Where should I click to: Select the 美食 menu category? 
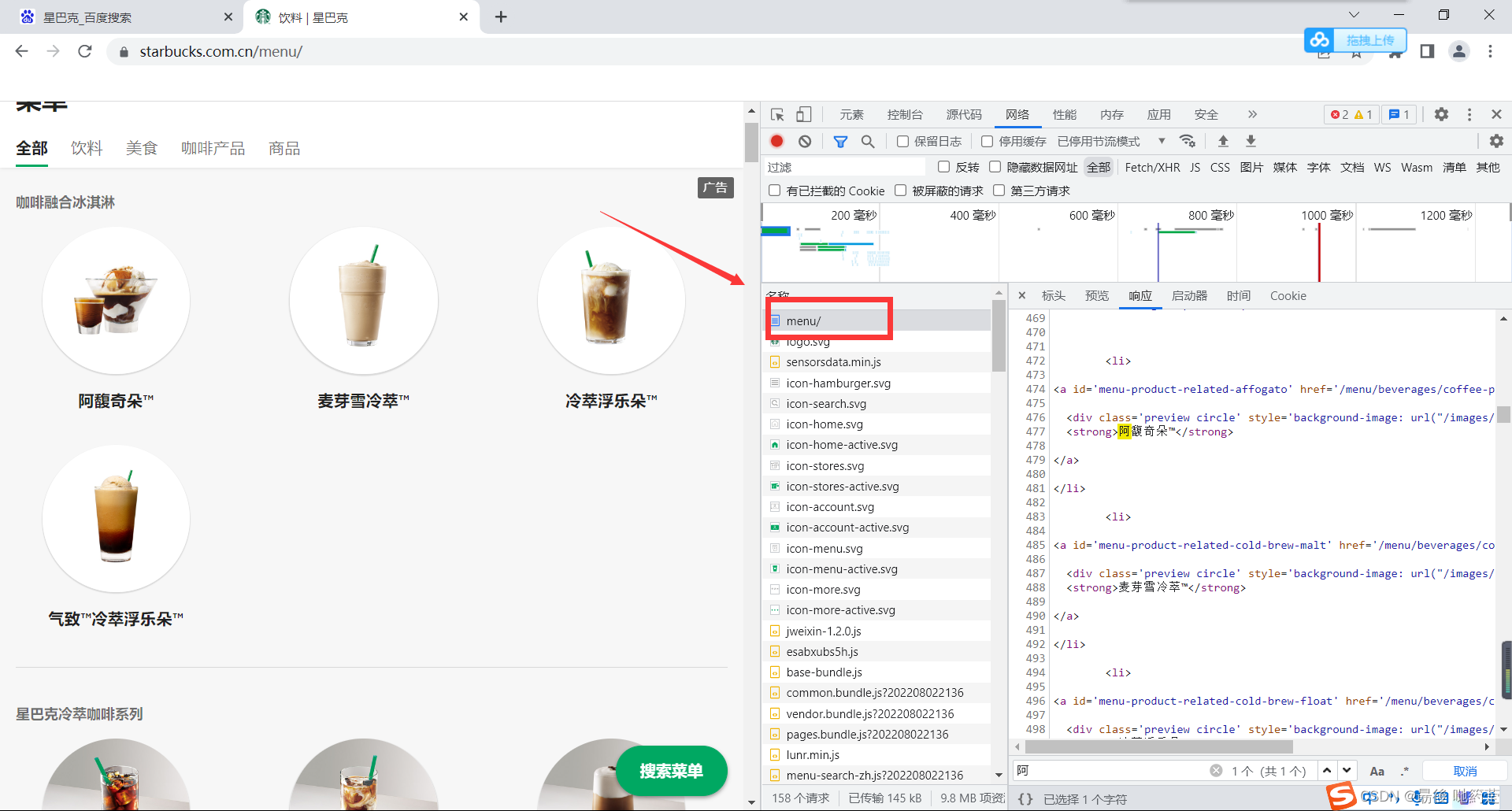(142, 149)
